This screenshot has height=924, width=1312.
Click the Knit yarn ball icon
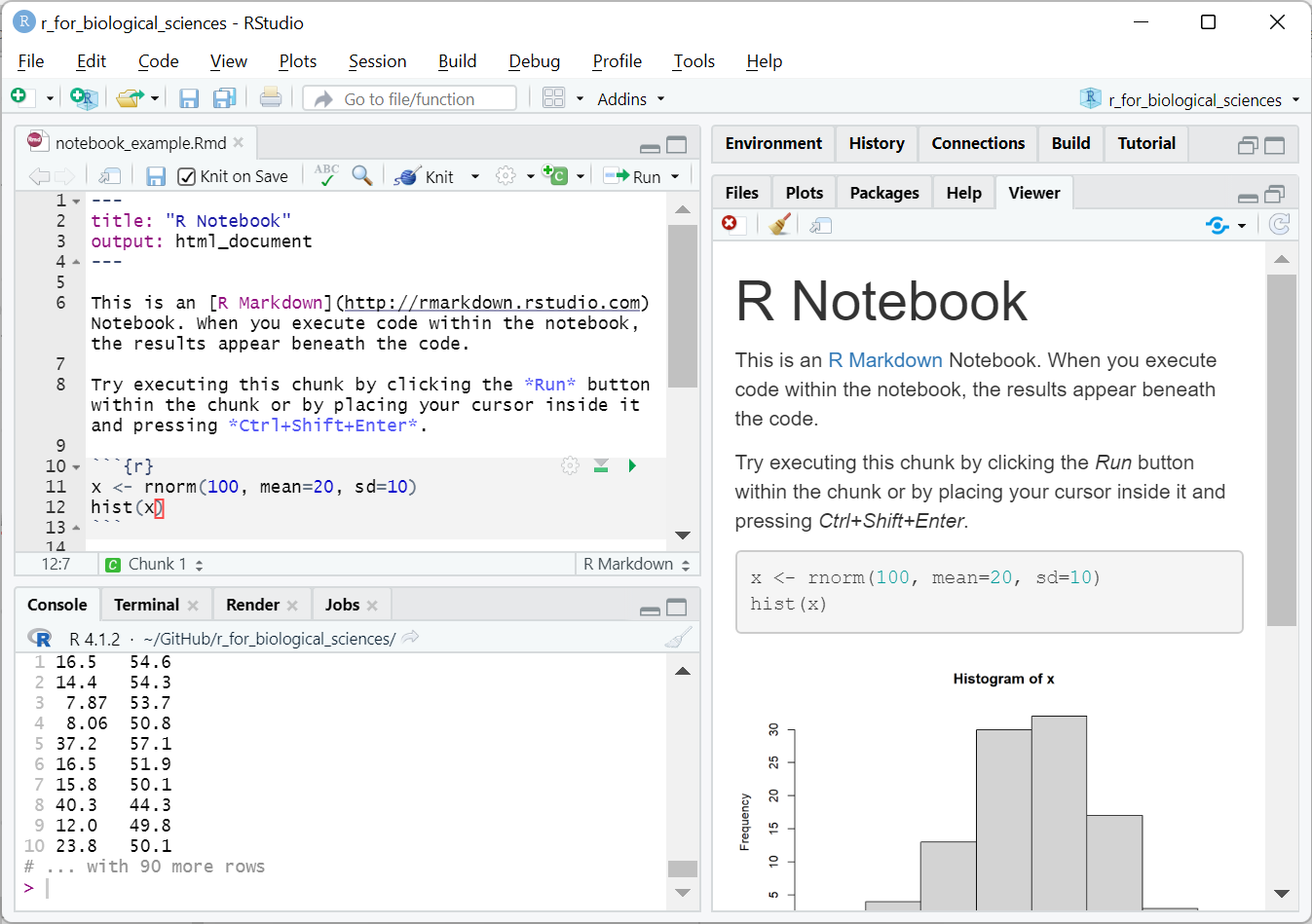click(407, 176)
